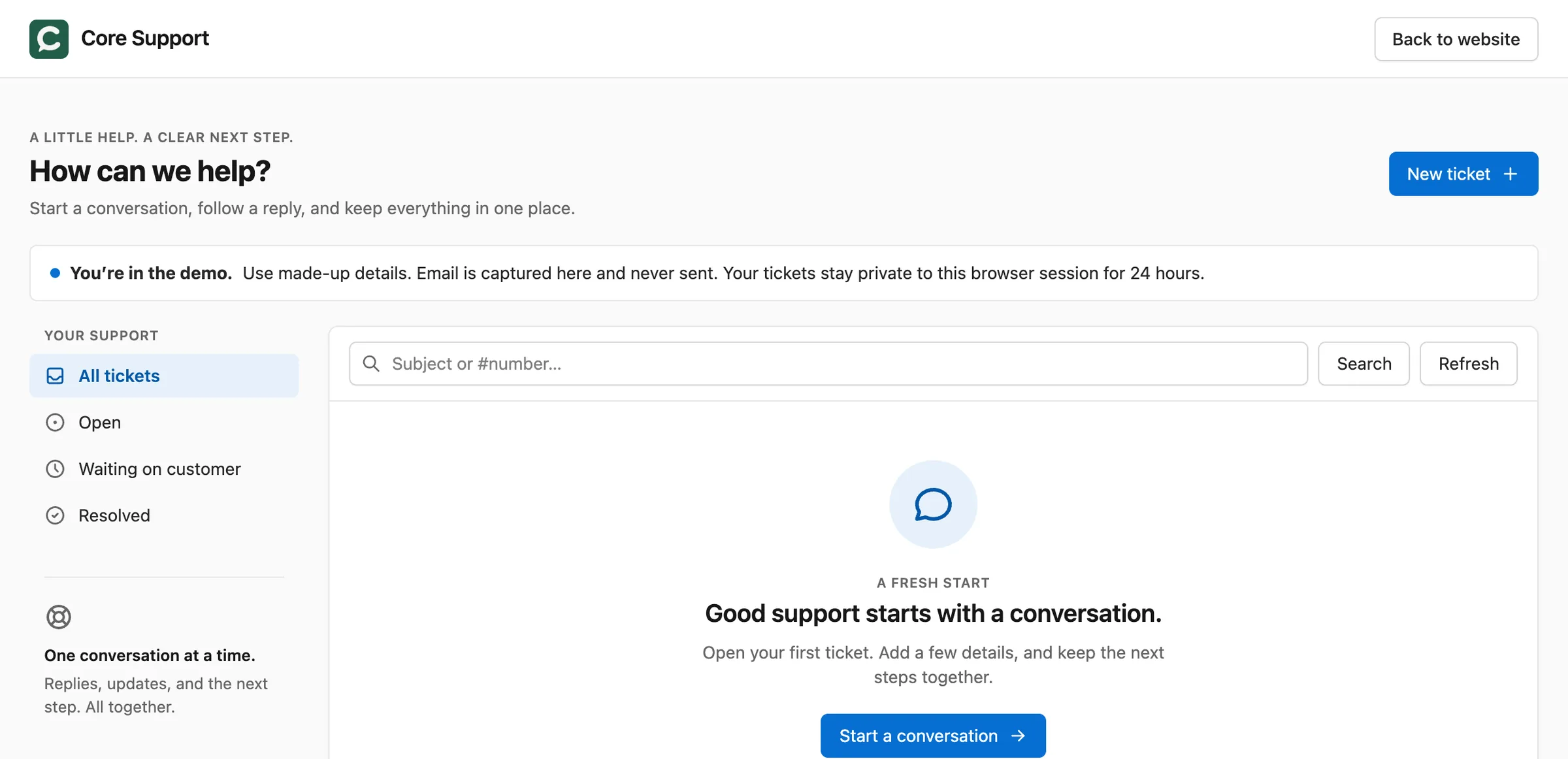
Task: Click the Core Support title text
Action: pyautogui.click(x=145, y=39)
